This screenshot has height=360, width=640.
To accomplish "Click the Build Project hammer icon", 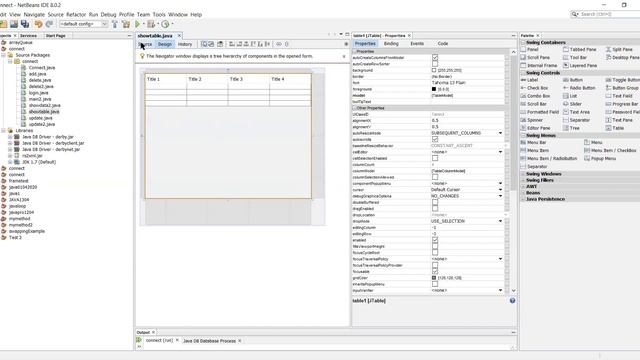I will (x=115, y=24).
